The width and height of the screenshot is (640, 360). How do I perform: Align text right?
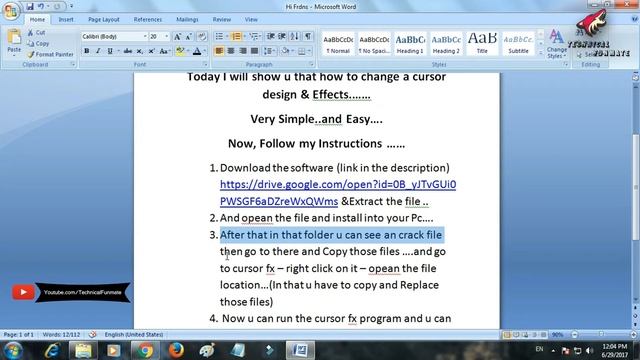click(x=243, y=51)
